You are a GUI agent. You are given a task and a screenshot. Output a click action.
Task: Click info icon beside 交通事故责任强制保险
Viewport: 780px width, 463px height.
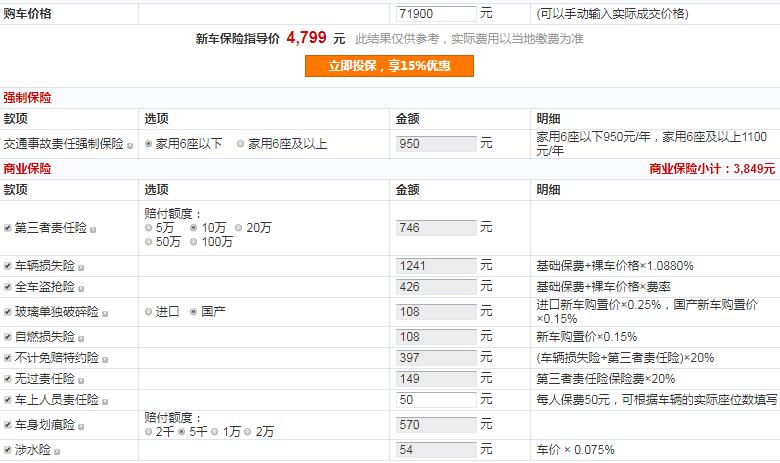pos(130,146)
